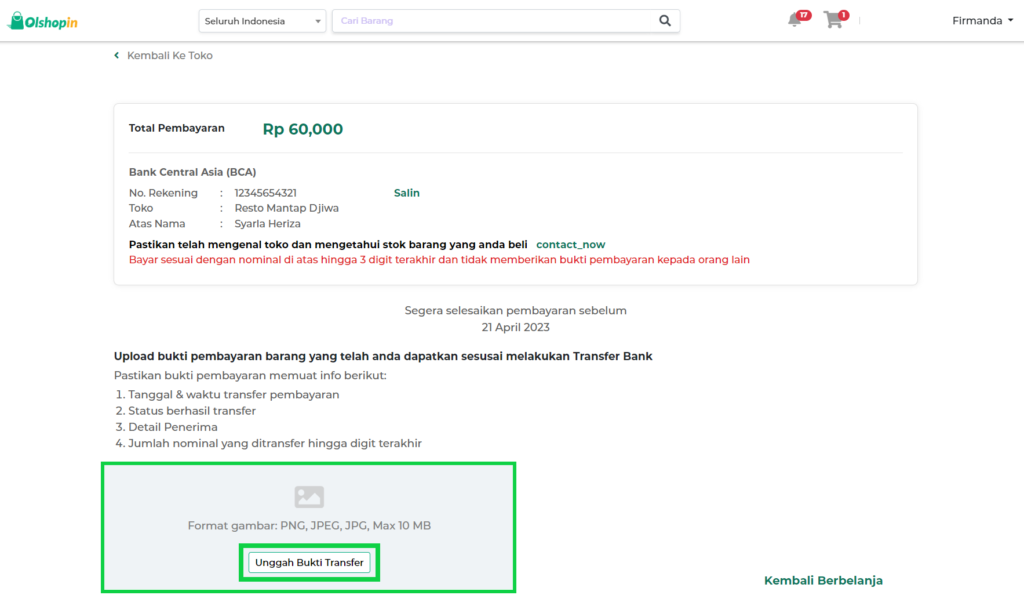Click the back chevron beside Kembali Ke Toko
Viewport: 1024px width, 606px height.
(x=116, y=55)
